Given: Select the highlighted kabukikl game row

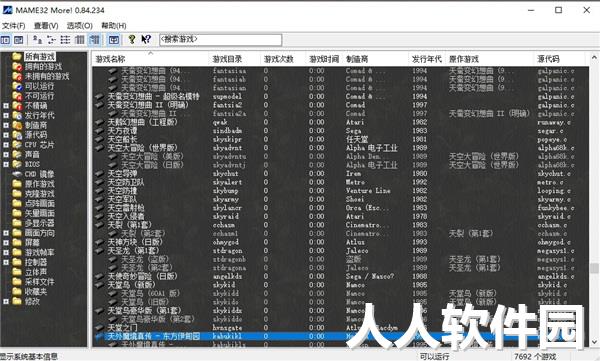Looking at the screenshot, I should [x=341, y=336].
